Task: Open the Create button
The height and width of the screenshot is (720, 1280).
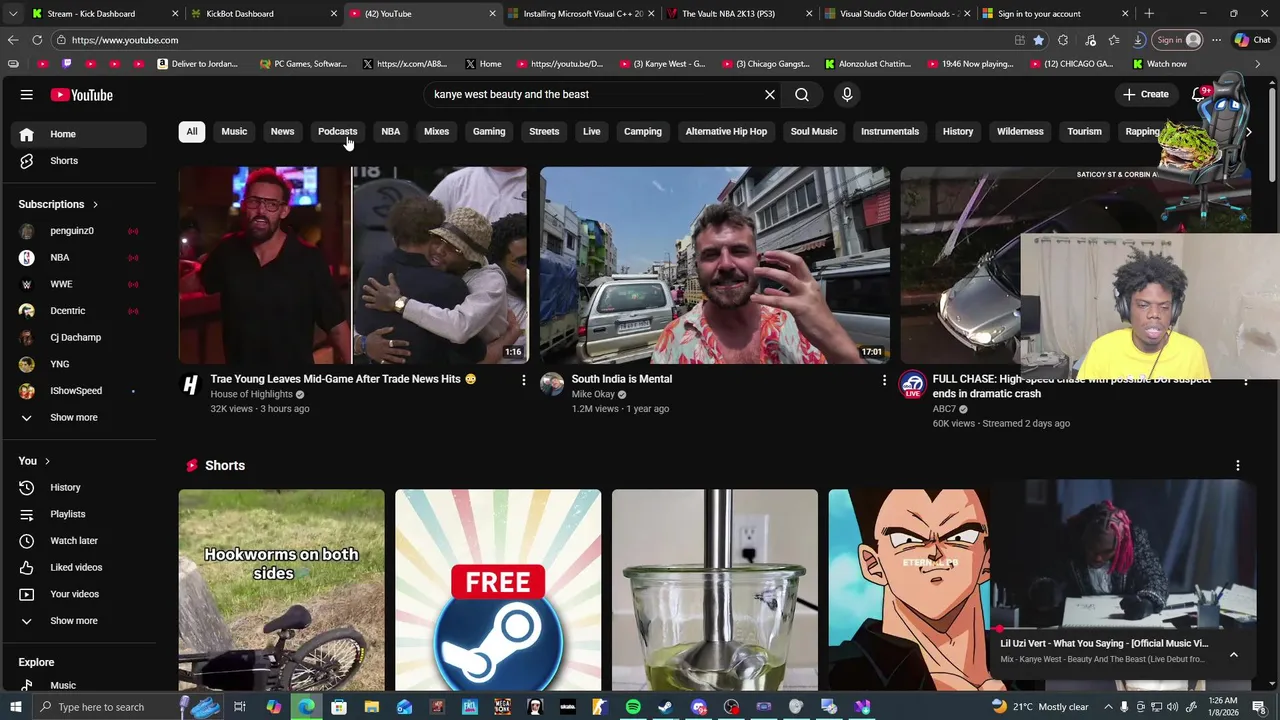Action: (x=1146, y=94)
